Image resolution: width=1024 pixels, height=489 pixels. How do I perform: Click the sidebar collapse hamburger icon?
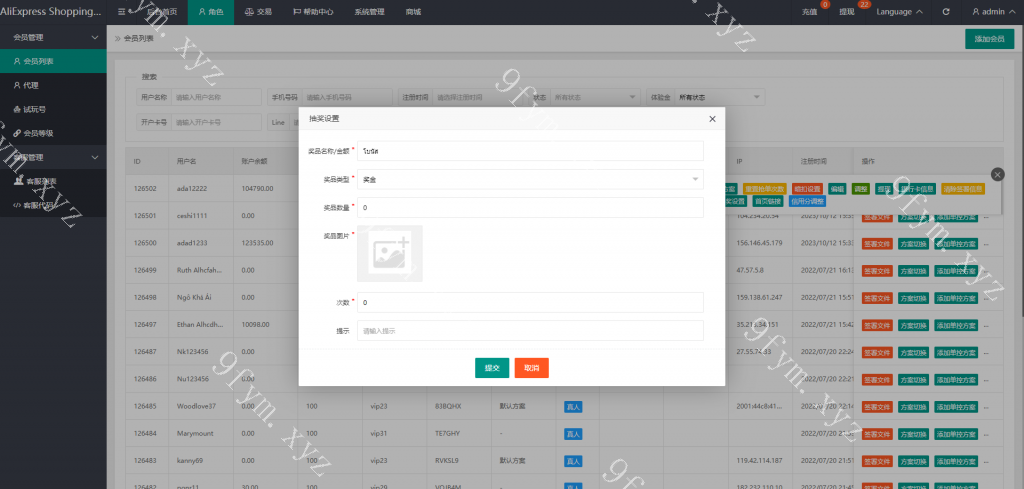[121, 12]
